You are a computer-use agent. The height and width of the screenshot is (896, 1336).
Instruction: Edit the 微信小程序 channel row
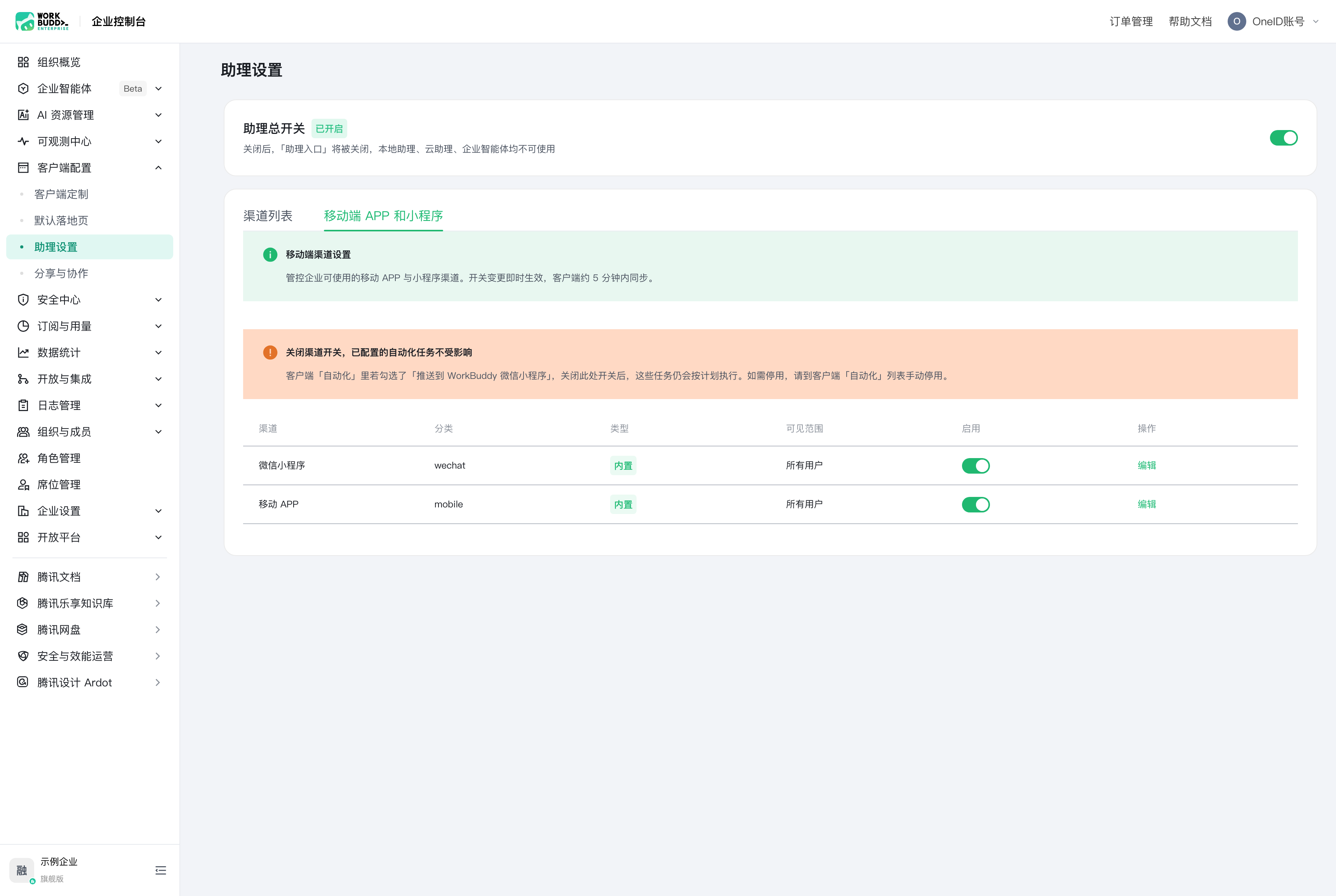pyautogui.click(x=1146, y=465)
